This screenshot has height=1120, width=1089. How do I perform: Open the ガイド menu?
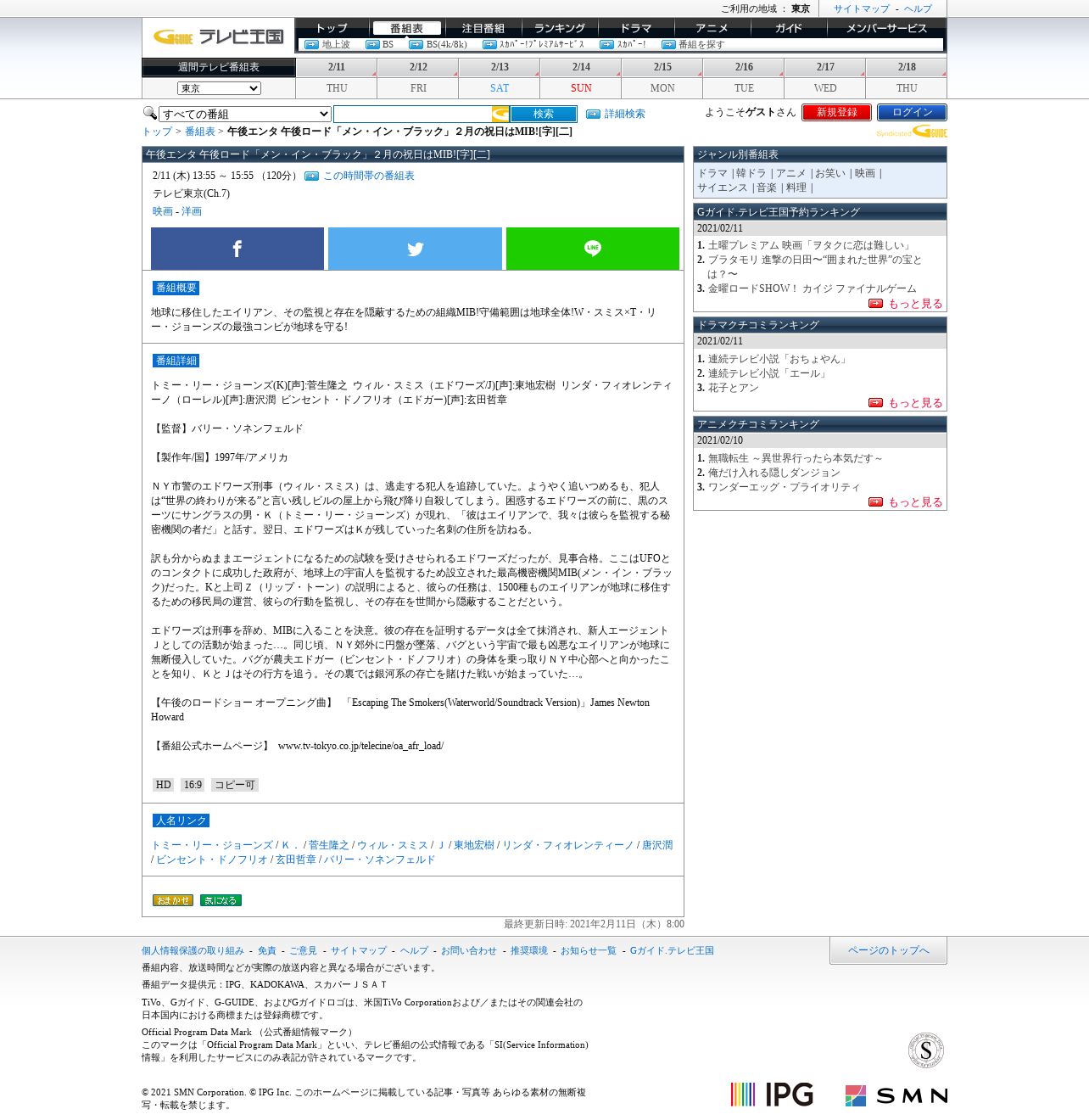789,28
